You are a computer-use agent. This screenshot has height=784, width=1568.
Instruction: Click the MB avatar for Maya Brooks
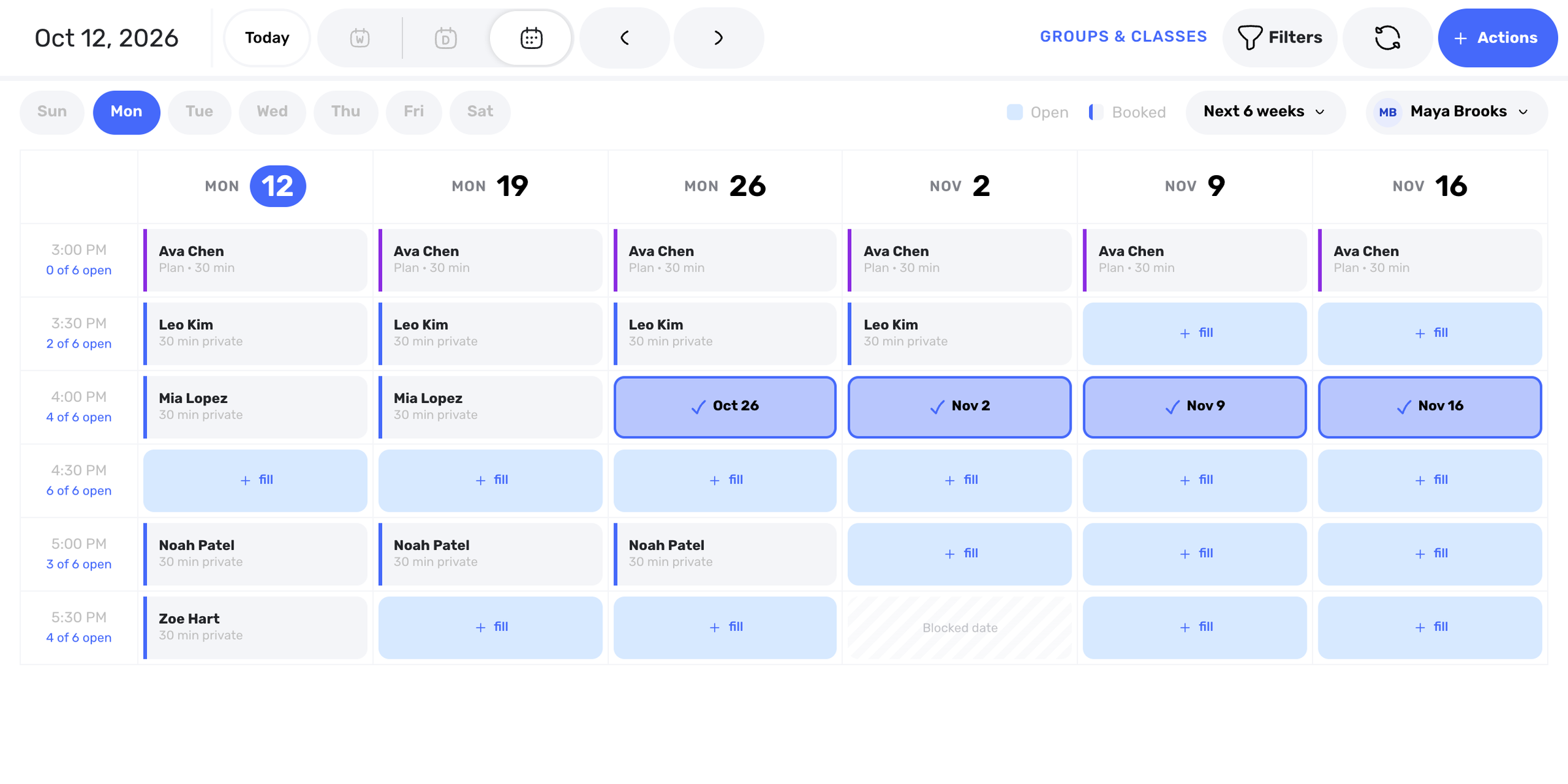coord(1387,112)
